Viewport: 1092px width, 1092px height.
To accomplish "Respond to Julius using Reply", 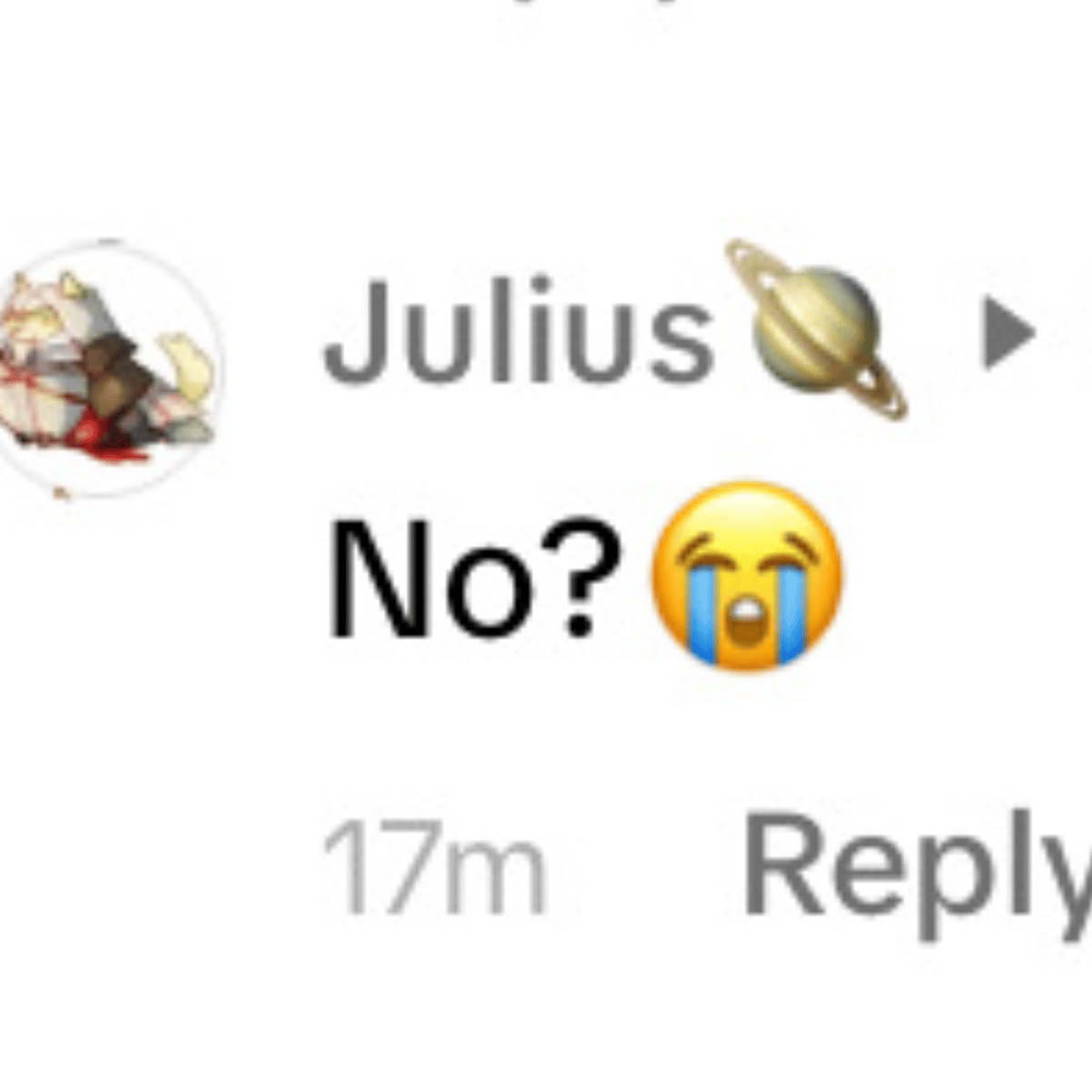I will tap(918, 864).
